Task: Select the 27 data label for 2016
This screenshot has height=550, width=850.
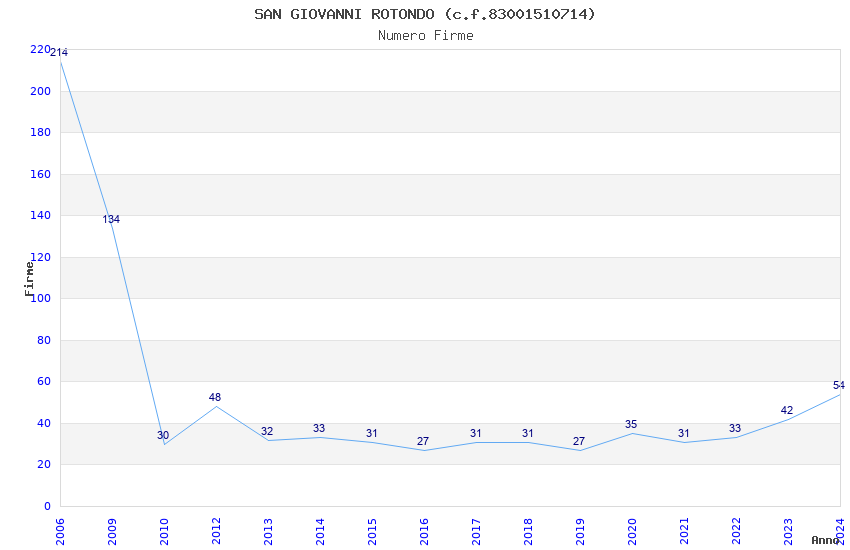Action: (423, 441)
